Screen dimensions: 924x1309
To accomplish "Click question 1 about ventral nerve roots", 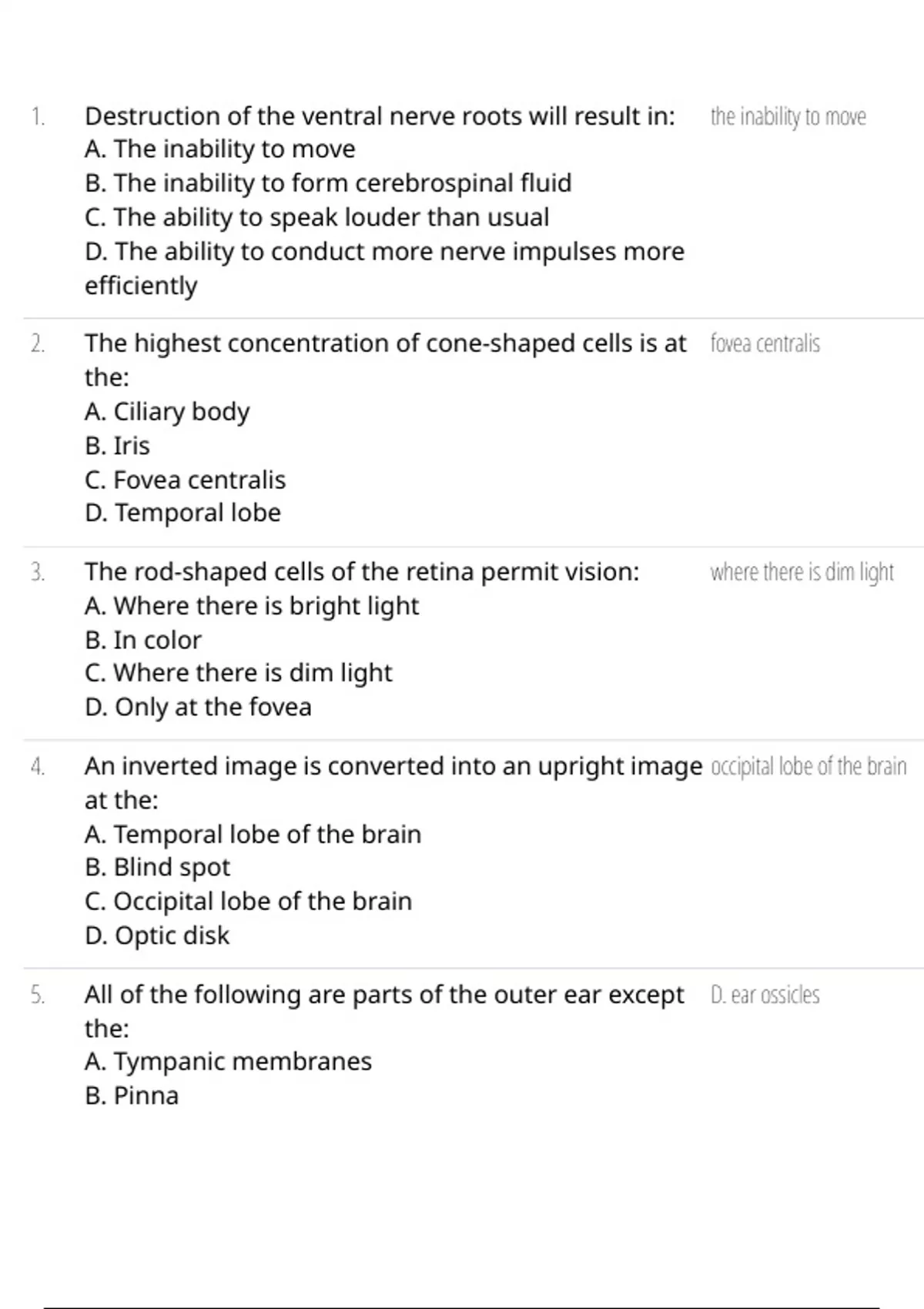I will (x=380, y=116).
